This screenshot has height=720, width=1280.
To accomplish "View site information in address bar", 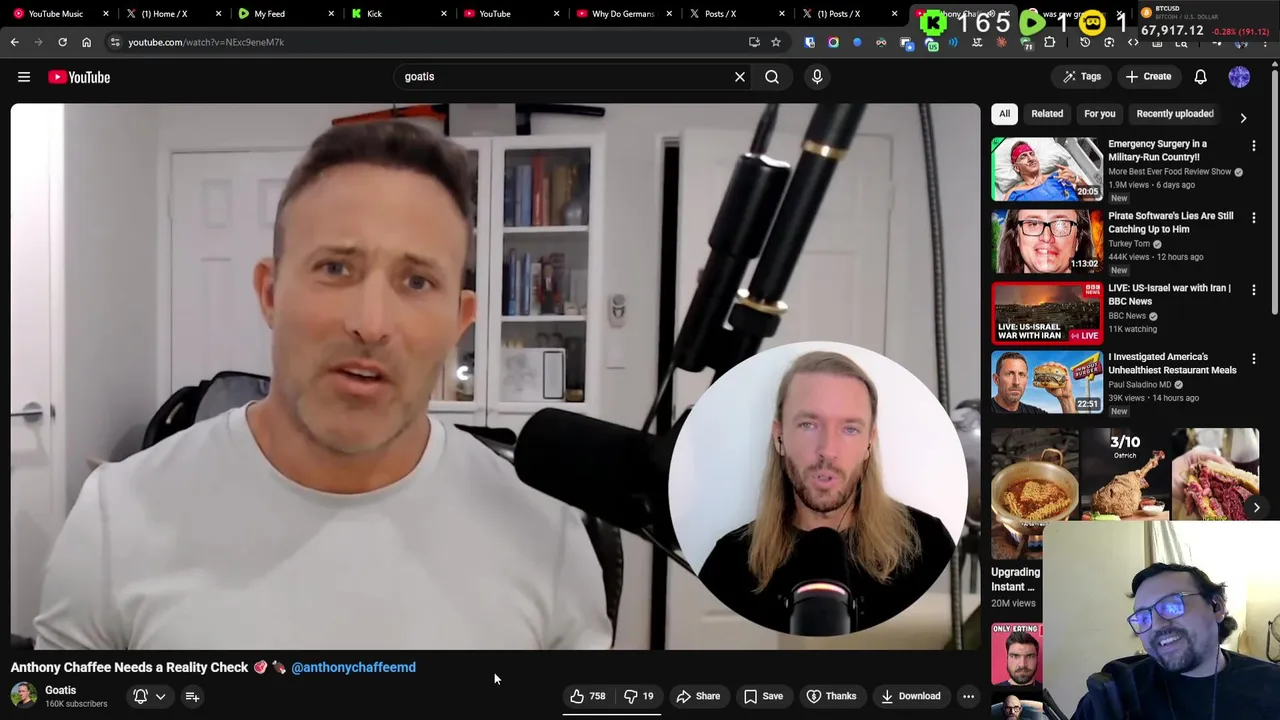I will pos(115,42).
